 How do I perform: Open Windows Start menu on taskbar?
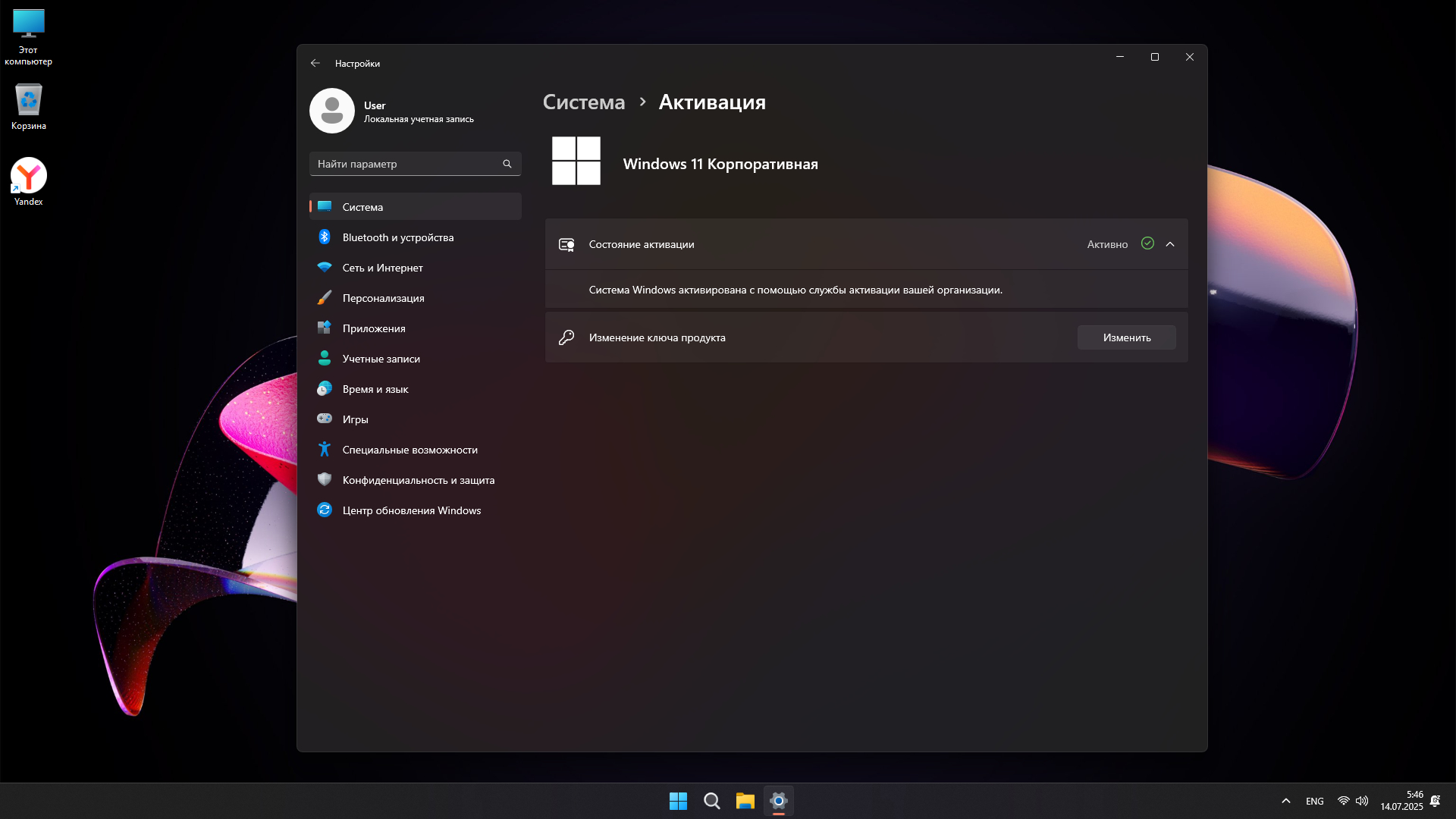(678, 801)
